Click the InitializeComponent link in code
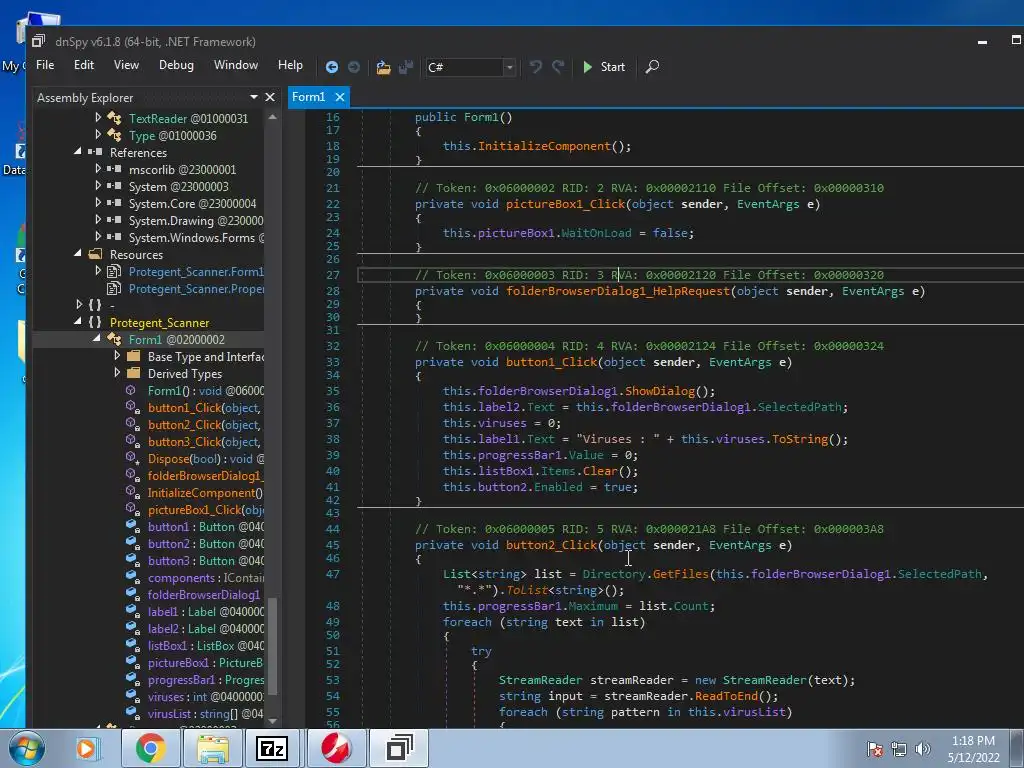This screenshot has height=768, width=1024. coord(543,146)
